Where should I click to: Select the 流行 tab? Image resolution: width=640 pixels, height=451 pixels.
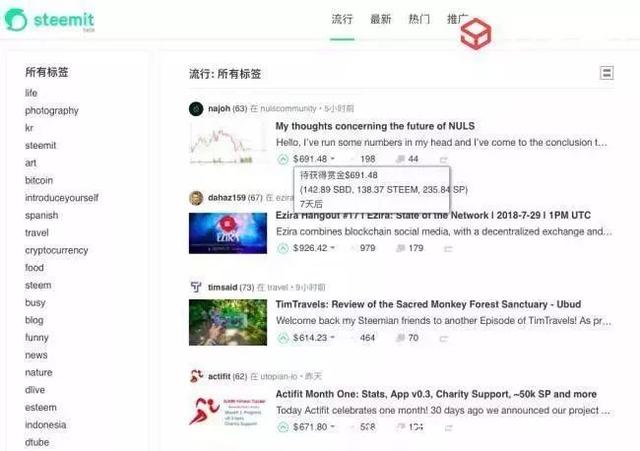342,19
